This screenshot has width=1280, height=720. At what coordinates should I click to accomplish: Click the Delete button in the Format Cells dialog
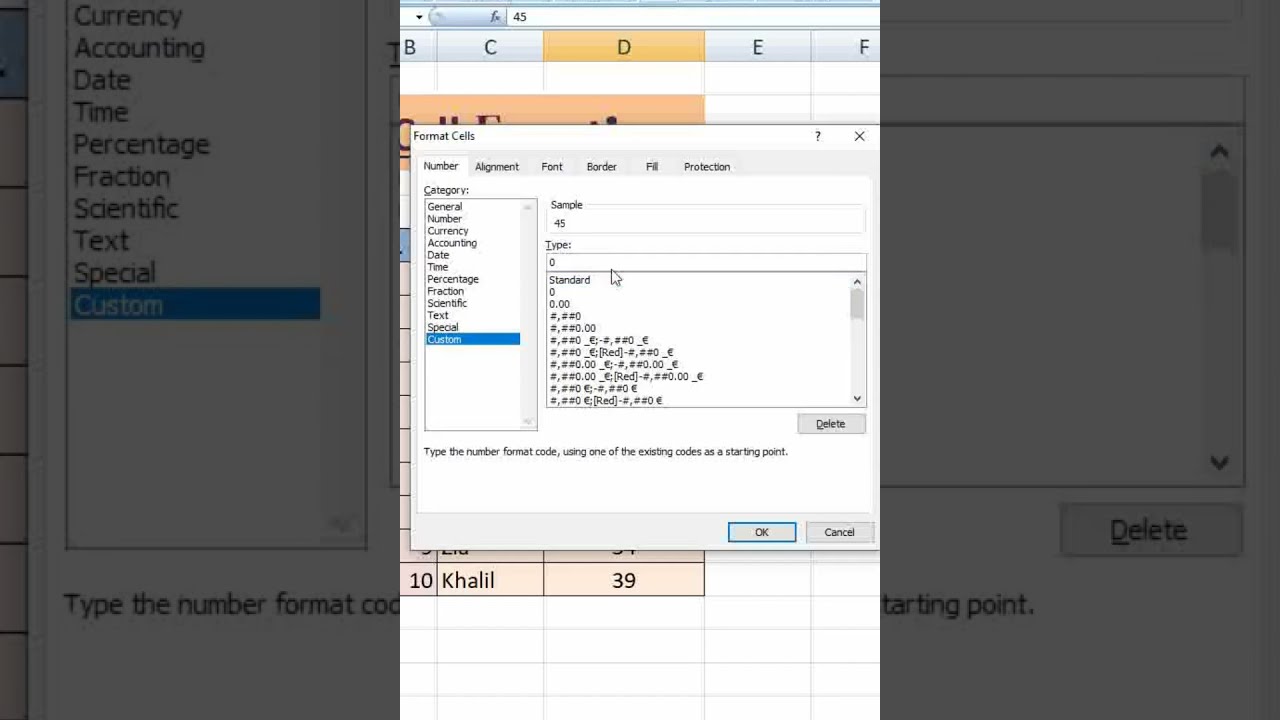[831, 424]
